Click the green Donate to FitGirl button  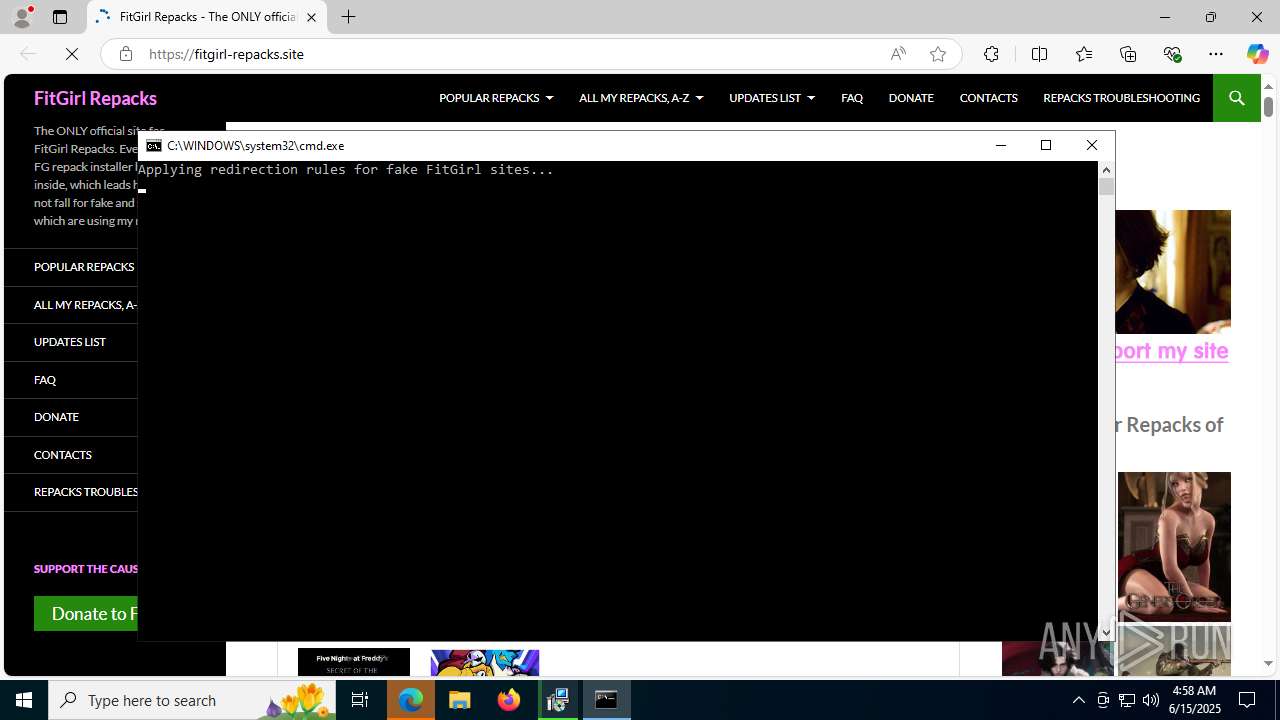(x=86, y=613)
